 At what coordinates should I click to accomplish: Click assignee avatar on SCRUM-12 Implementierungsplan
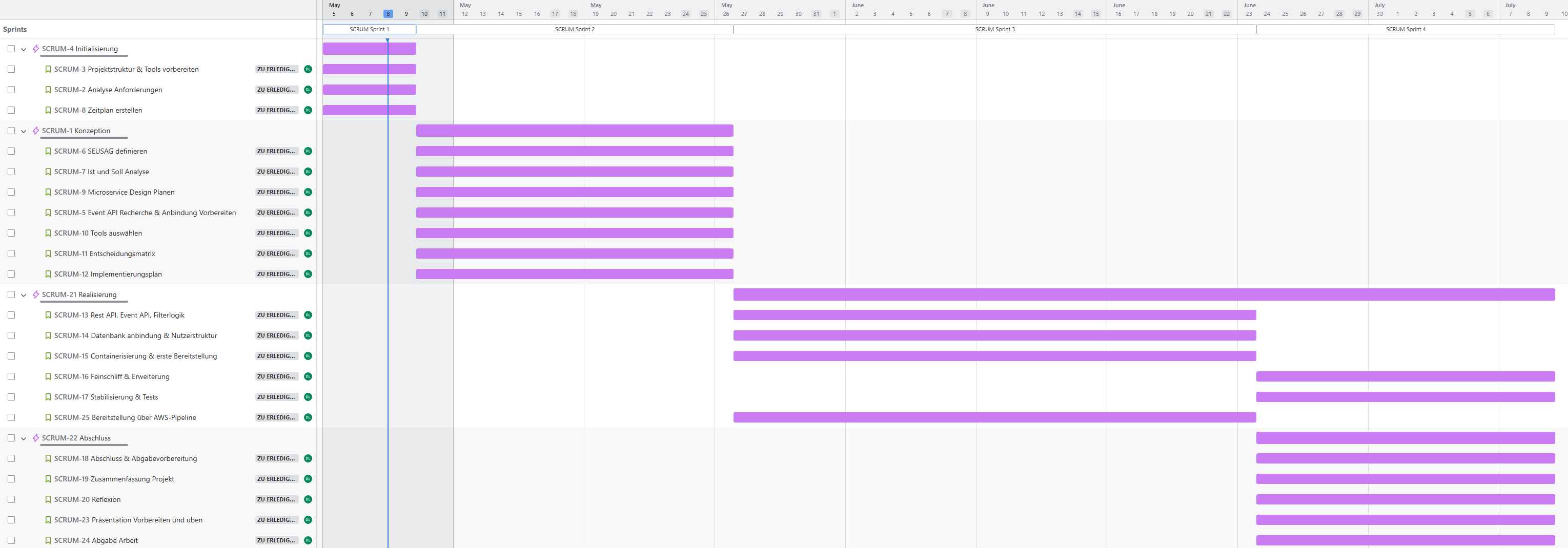click(308, 273)
